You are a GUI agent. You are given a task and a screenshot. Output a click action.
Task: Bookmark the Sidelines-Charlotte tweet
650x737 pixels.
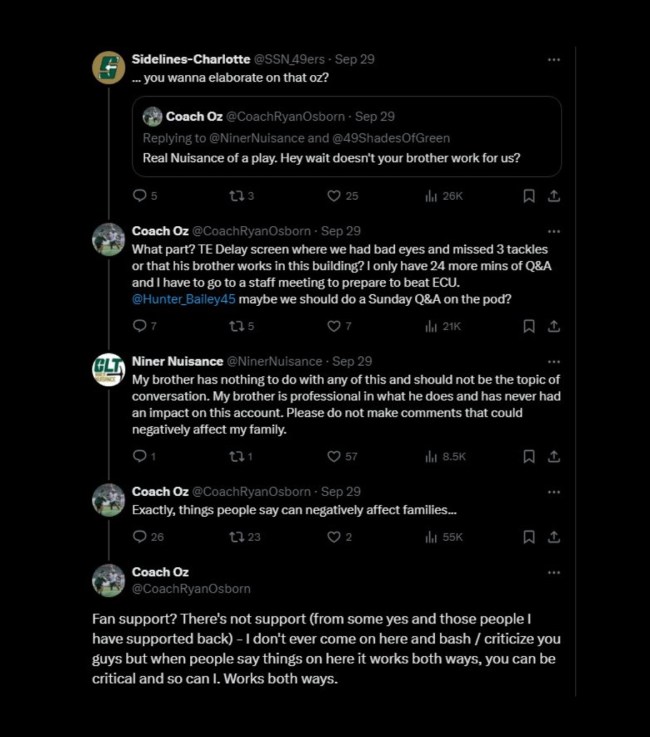pyautogui.click(x=529, y=196)
